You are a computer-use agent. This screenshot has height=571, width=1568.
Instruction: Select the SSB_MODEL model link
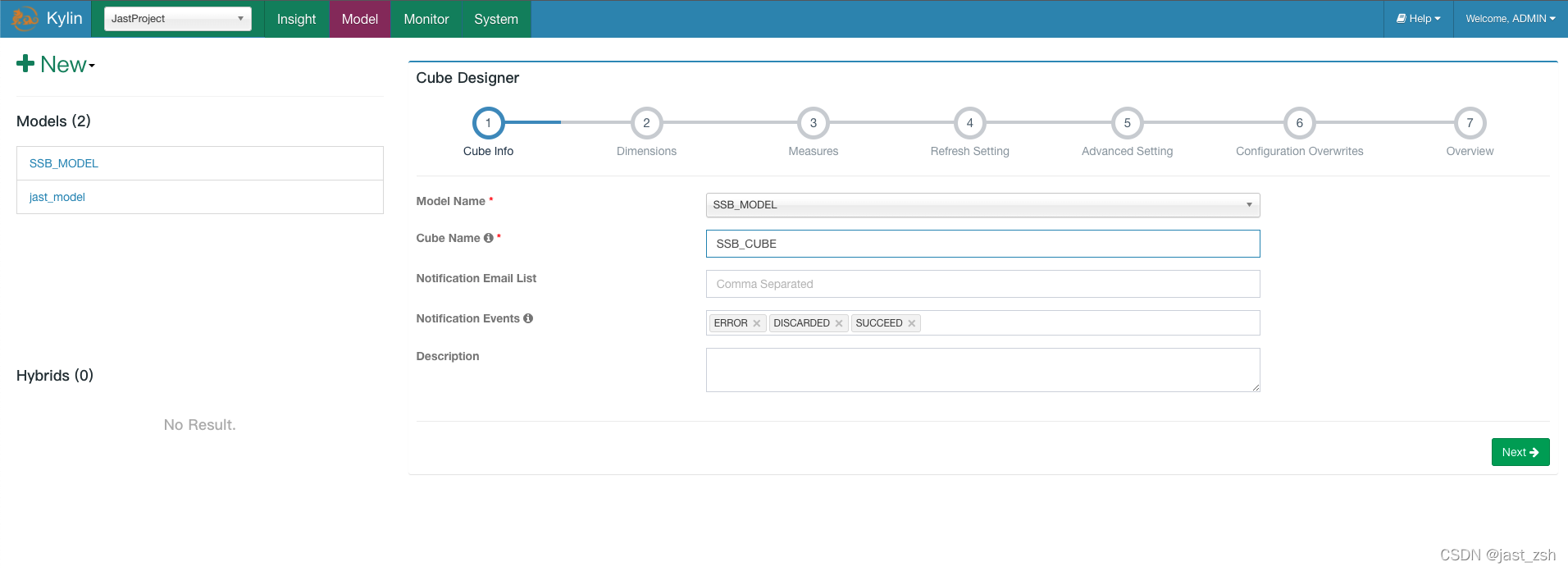coord(64,163)
